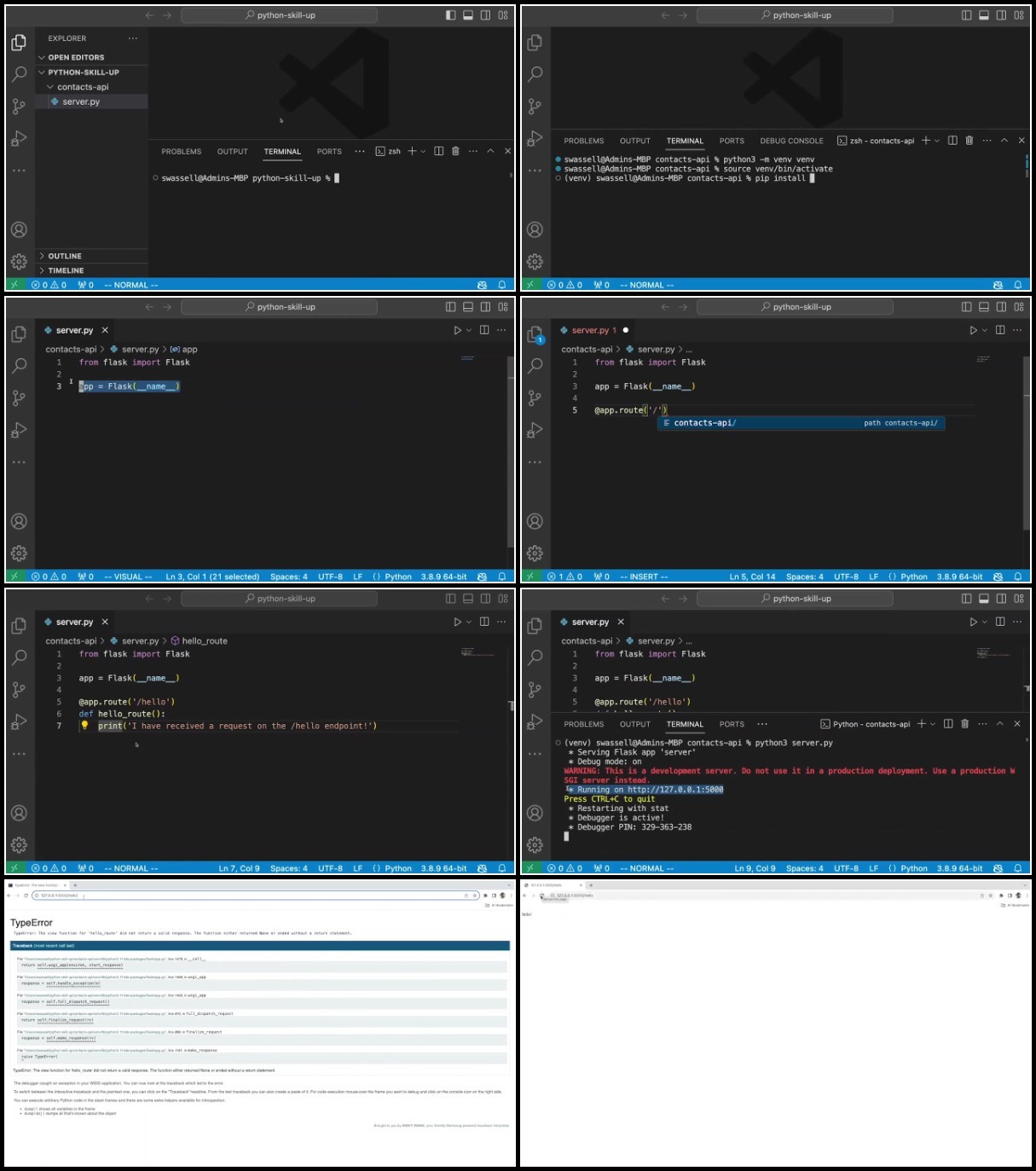The width and height of the screenshot is (1036, 1171).
Task: Open server.py in the Explorer tree
Action: point(92,101)
